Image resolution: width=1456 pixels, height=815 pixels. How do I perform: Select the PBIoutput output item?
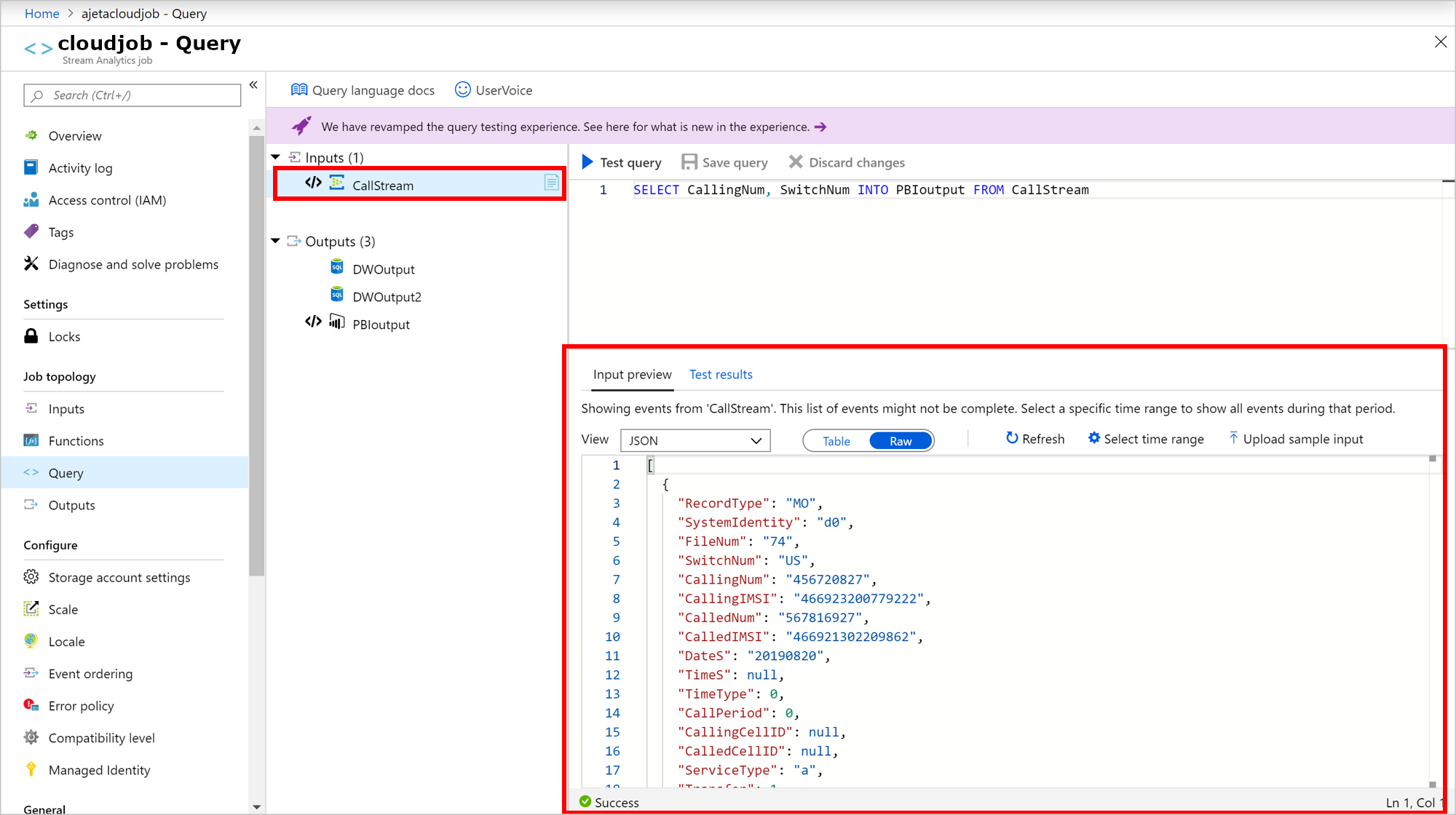point(380,324)
